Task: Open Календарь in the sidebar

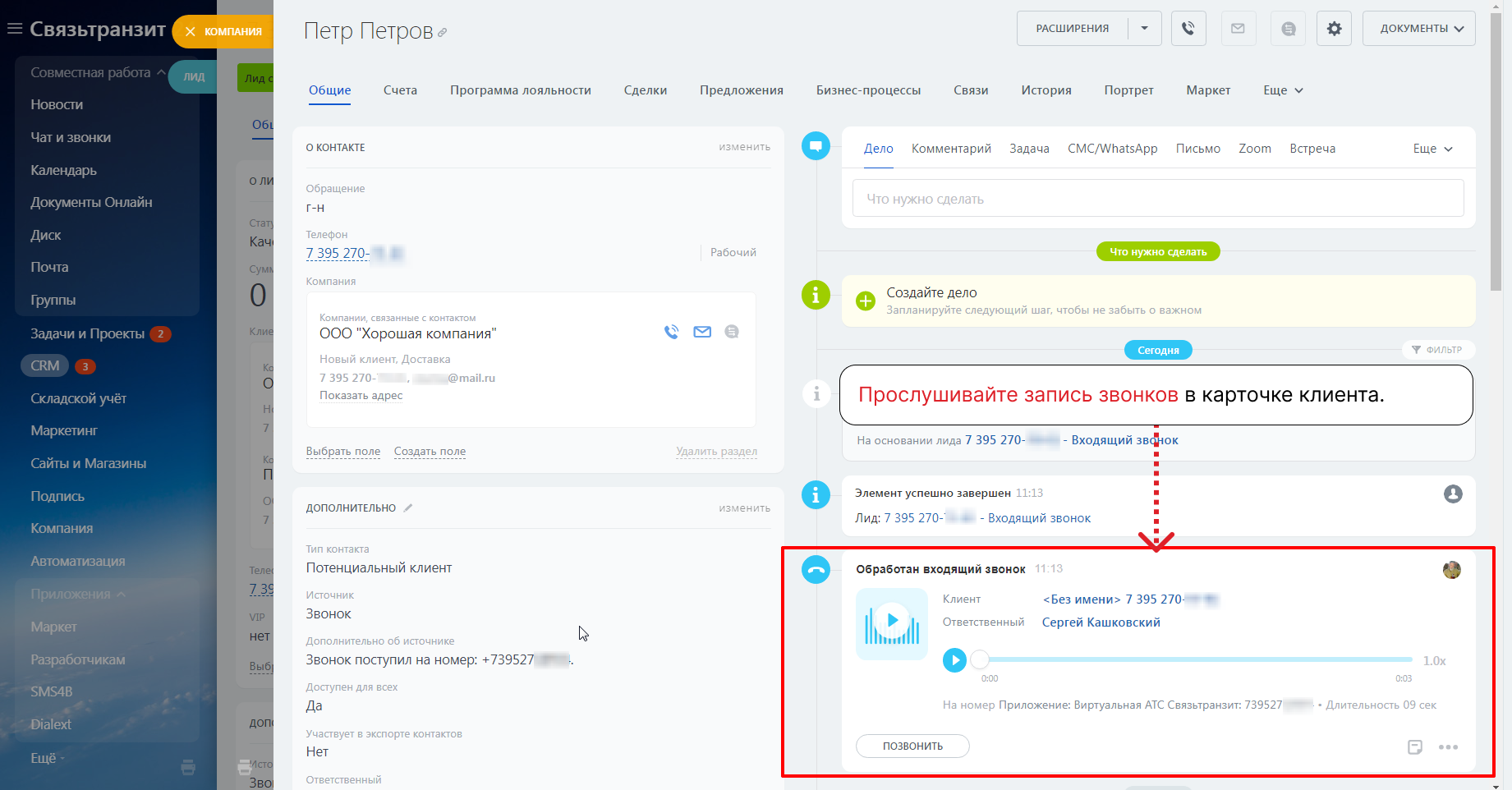Action: [x=64, y=171]
